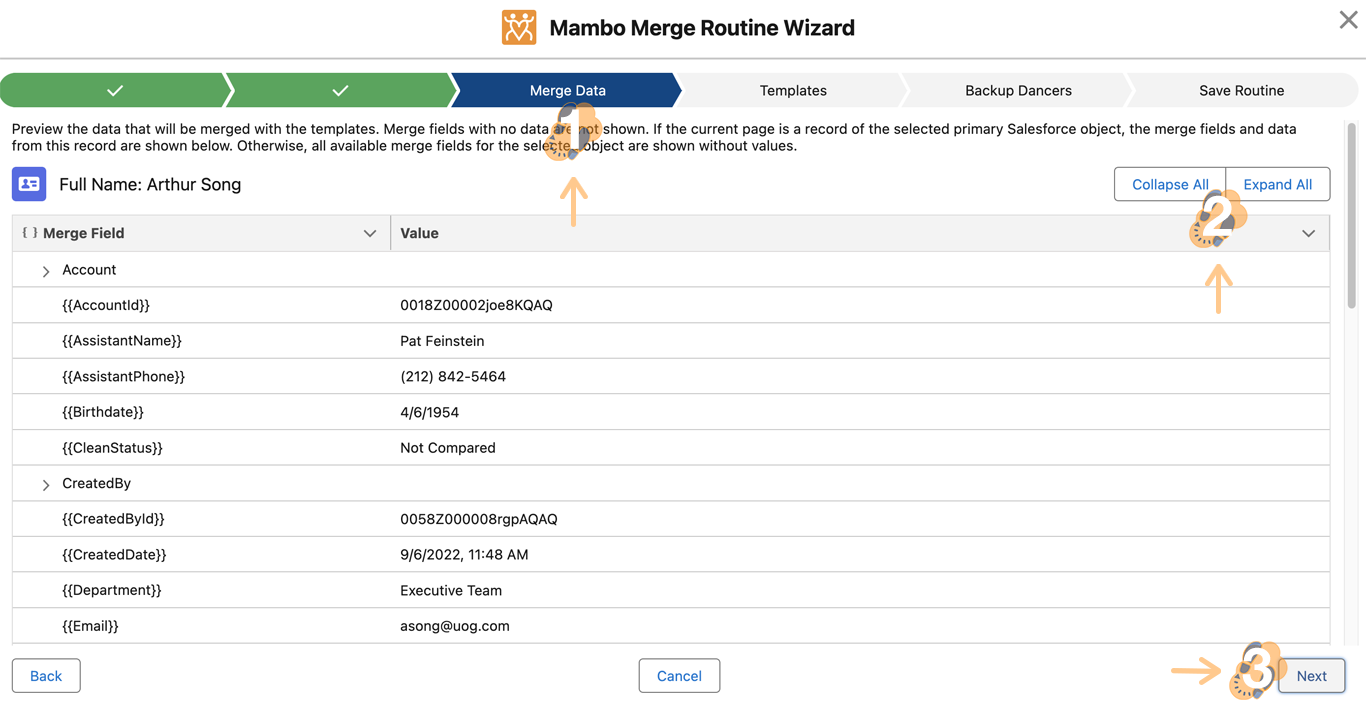Click the contact card icon beside Full Name

[29, 184]
